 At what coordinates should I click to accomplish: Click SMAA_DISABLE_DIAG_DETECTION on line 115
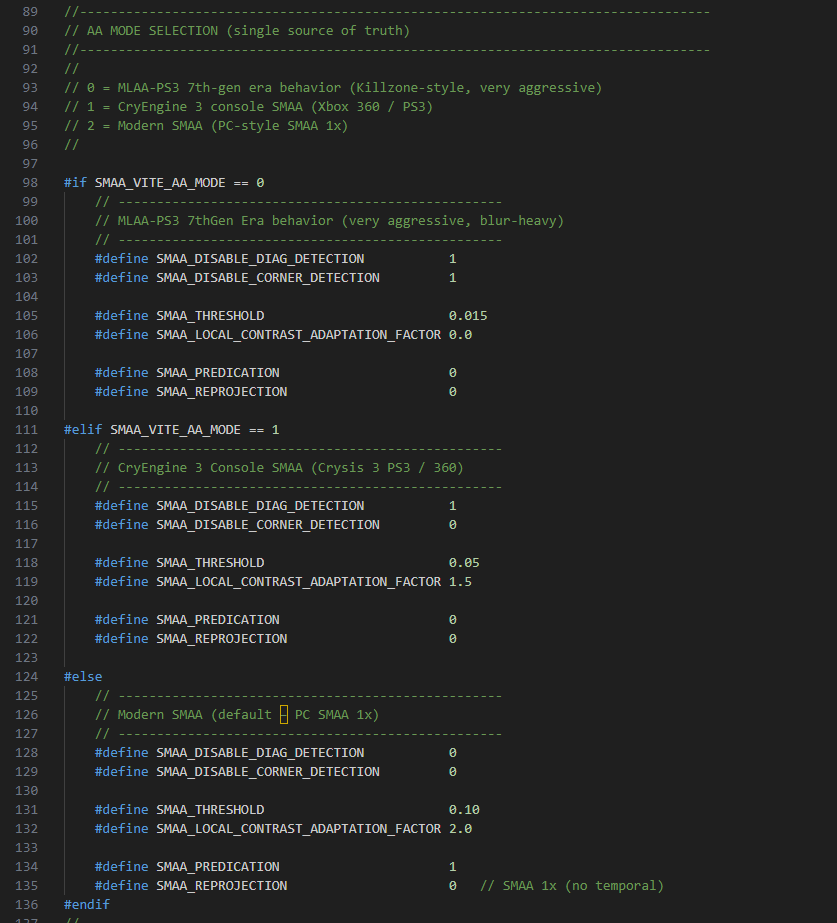260,506
